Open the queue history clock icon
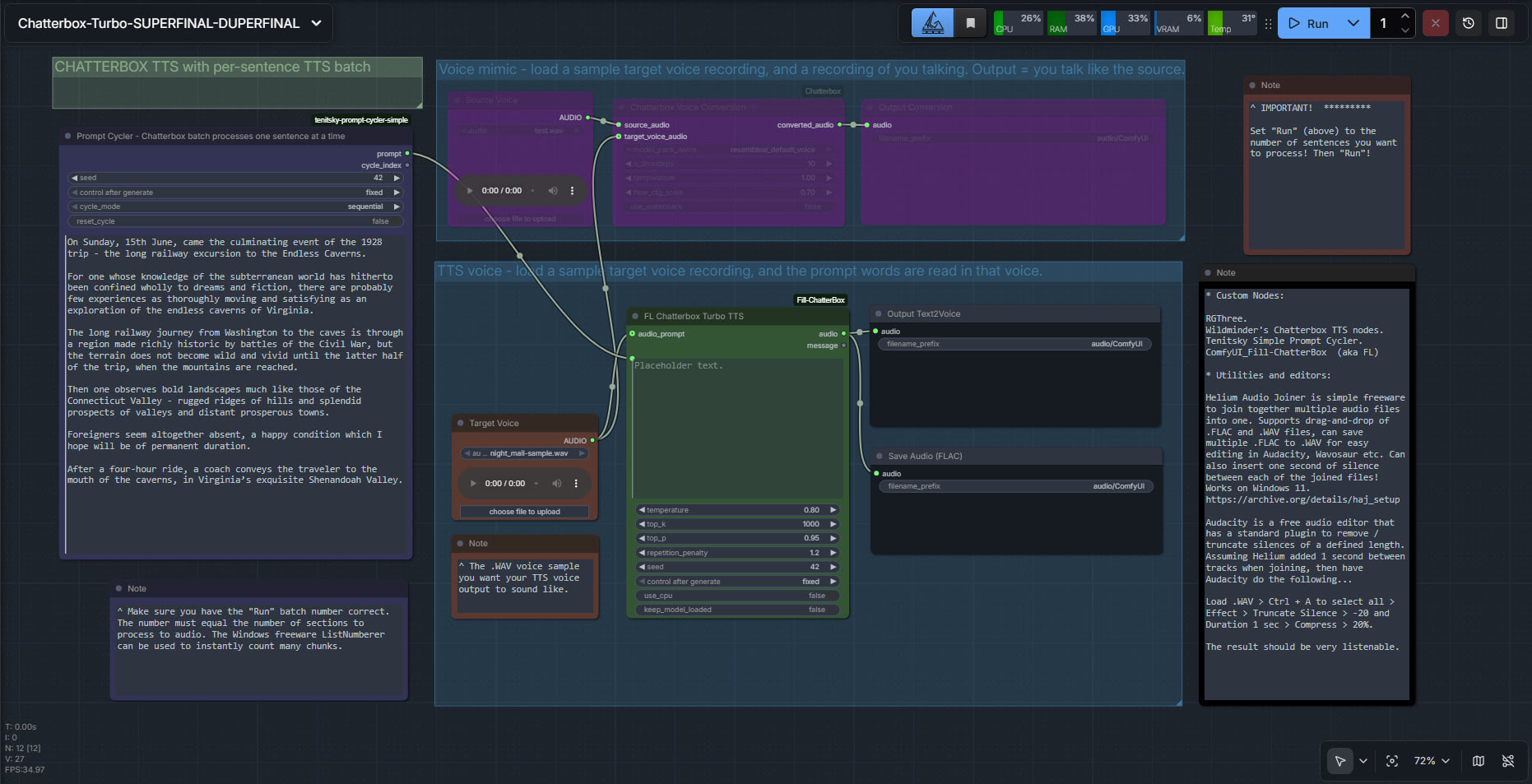 tap(1469, 23)
